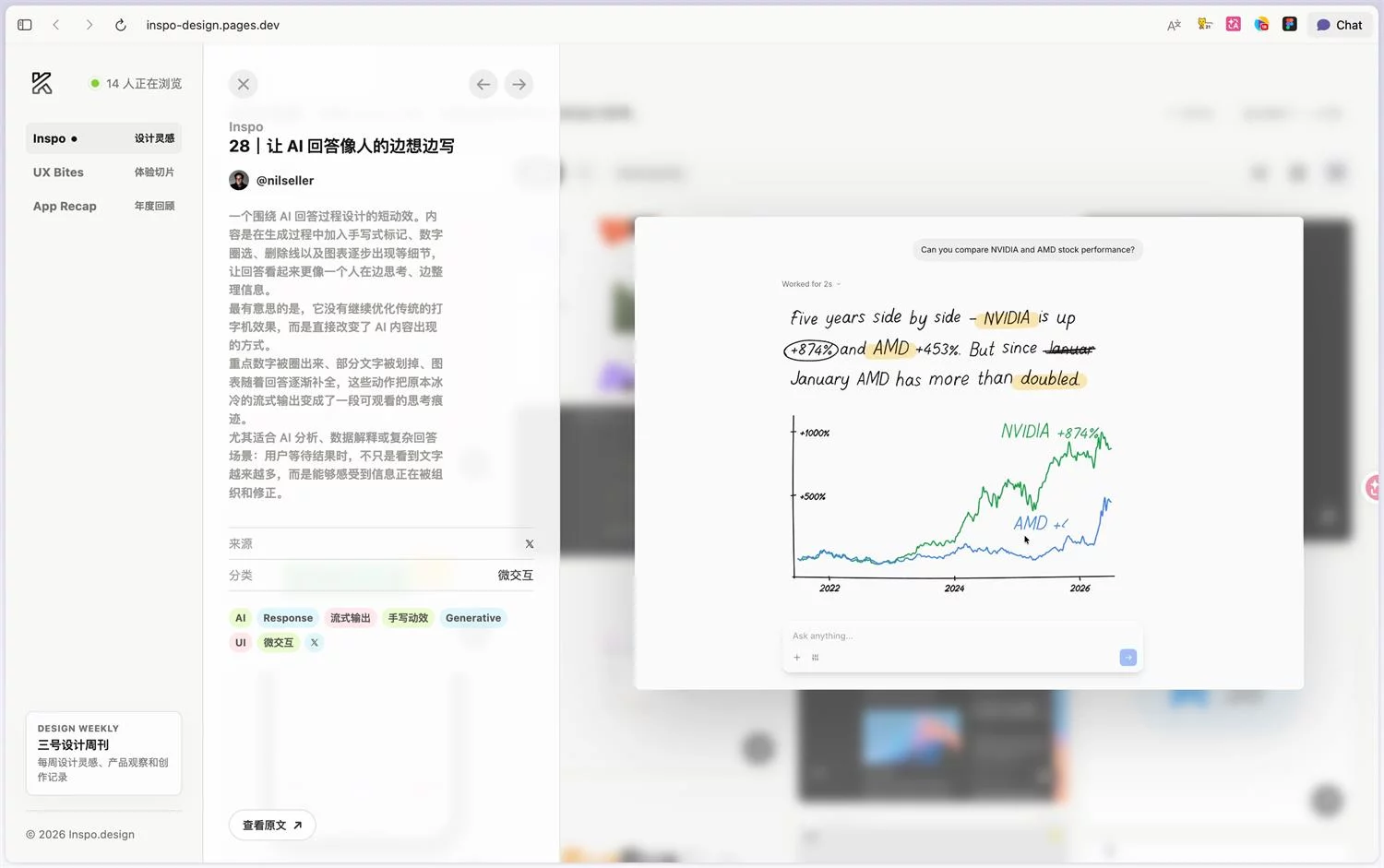Click the yellow key extension icon
1384x868 pixels.
[1204, 24]
